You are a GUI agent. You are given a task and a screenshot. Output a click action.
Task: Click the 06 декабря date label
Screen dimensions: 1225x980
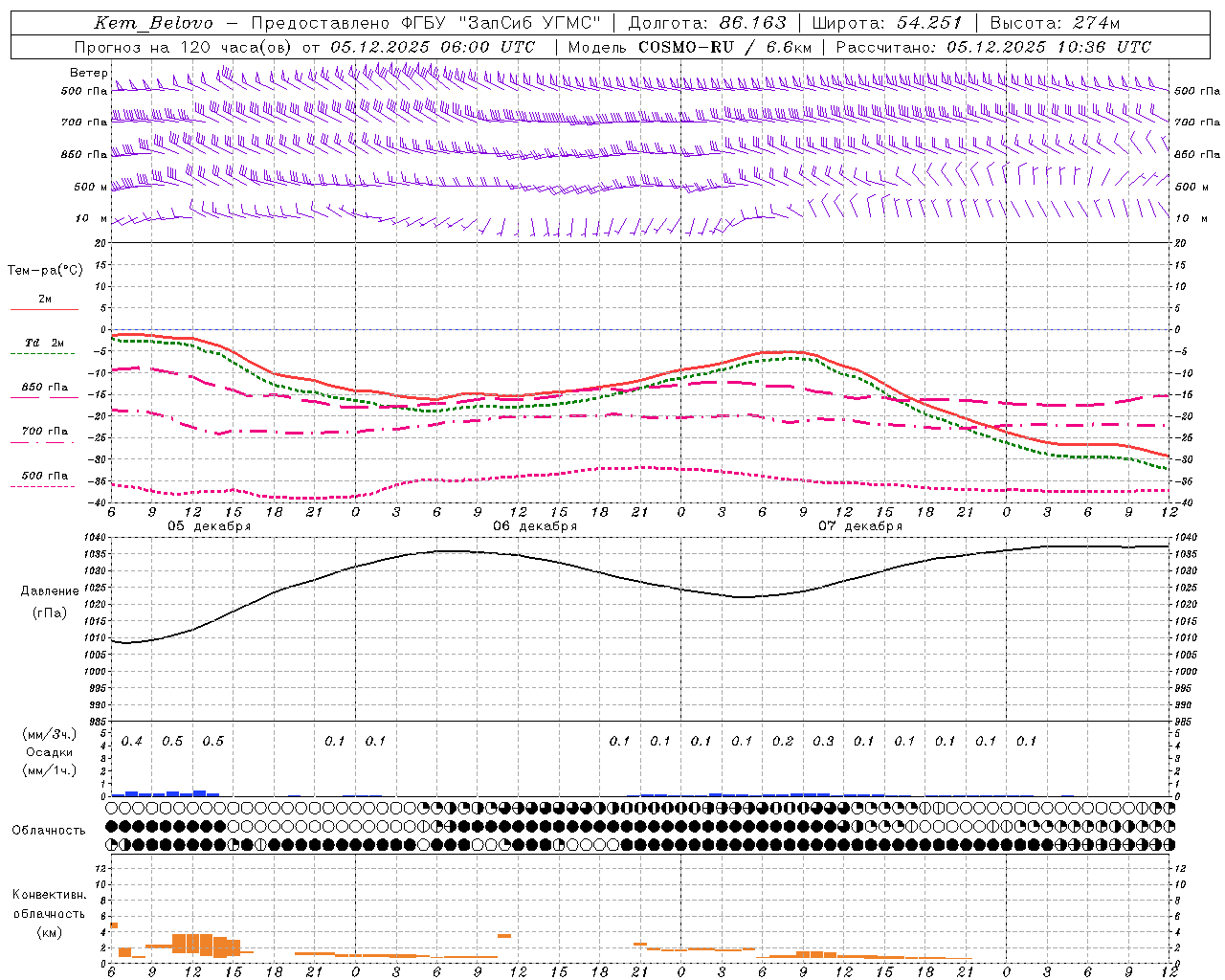click(x=535, y=526)
